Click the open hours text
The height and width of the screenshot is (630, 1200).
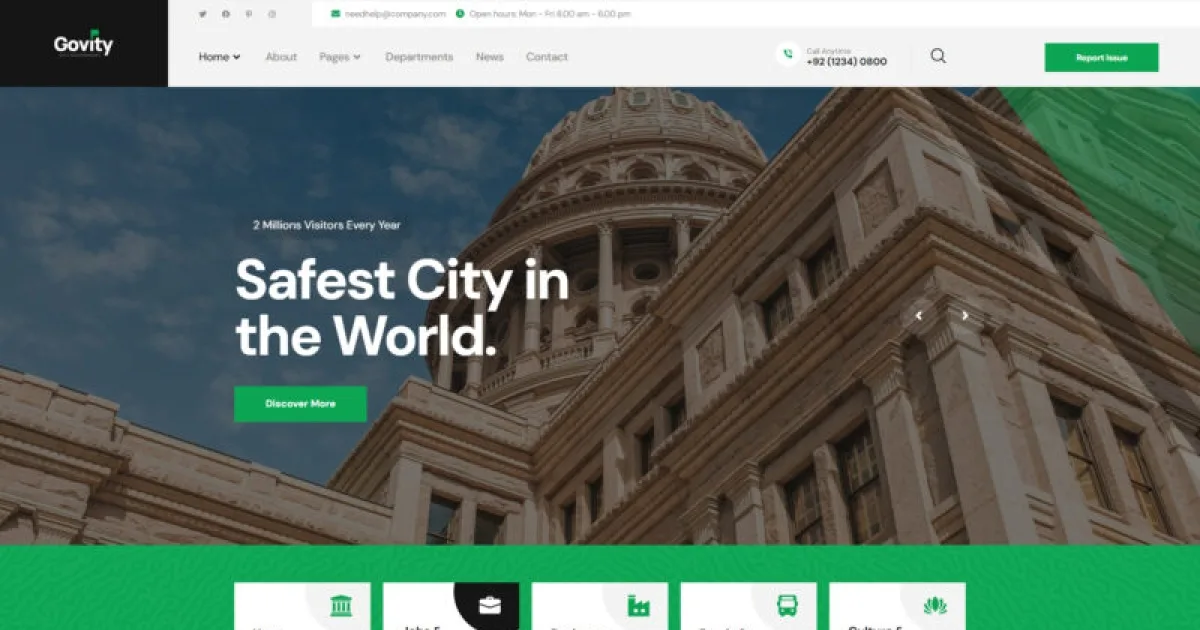click(550, 14)
